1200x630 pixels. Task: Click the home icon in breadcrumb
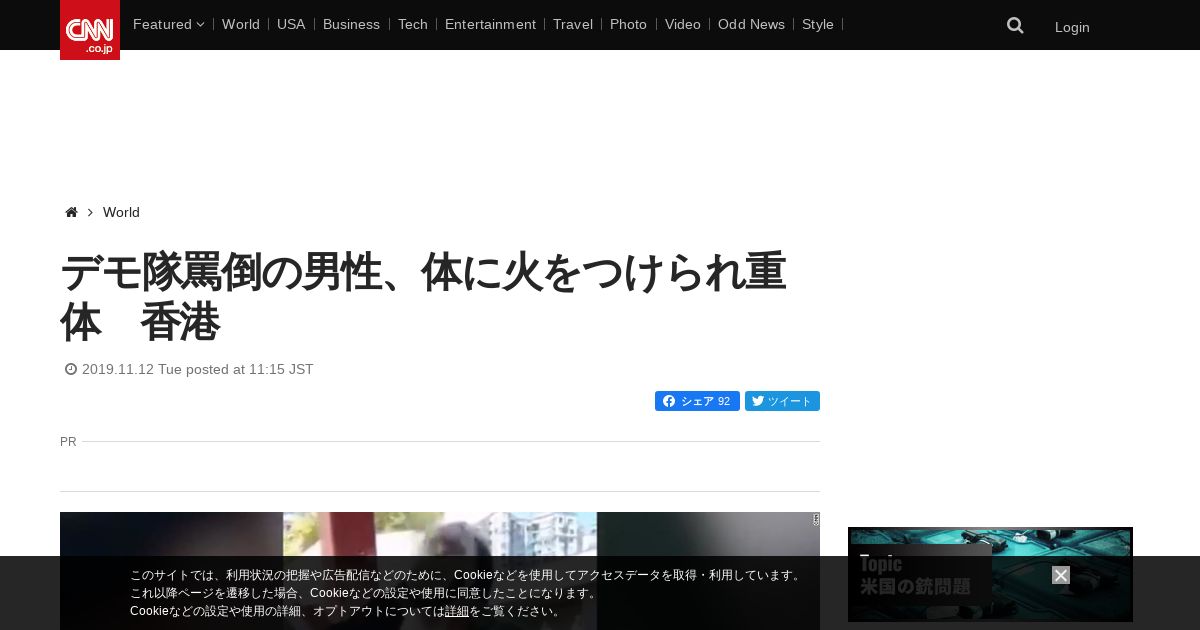[x=71, y=212]
